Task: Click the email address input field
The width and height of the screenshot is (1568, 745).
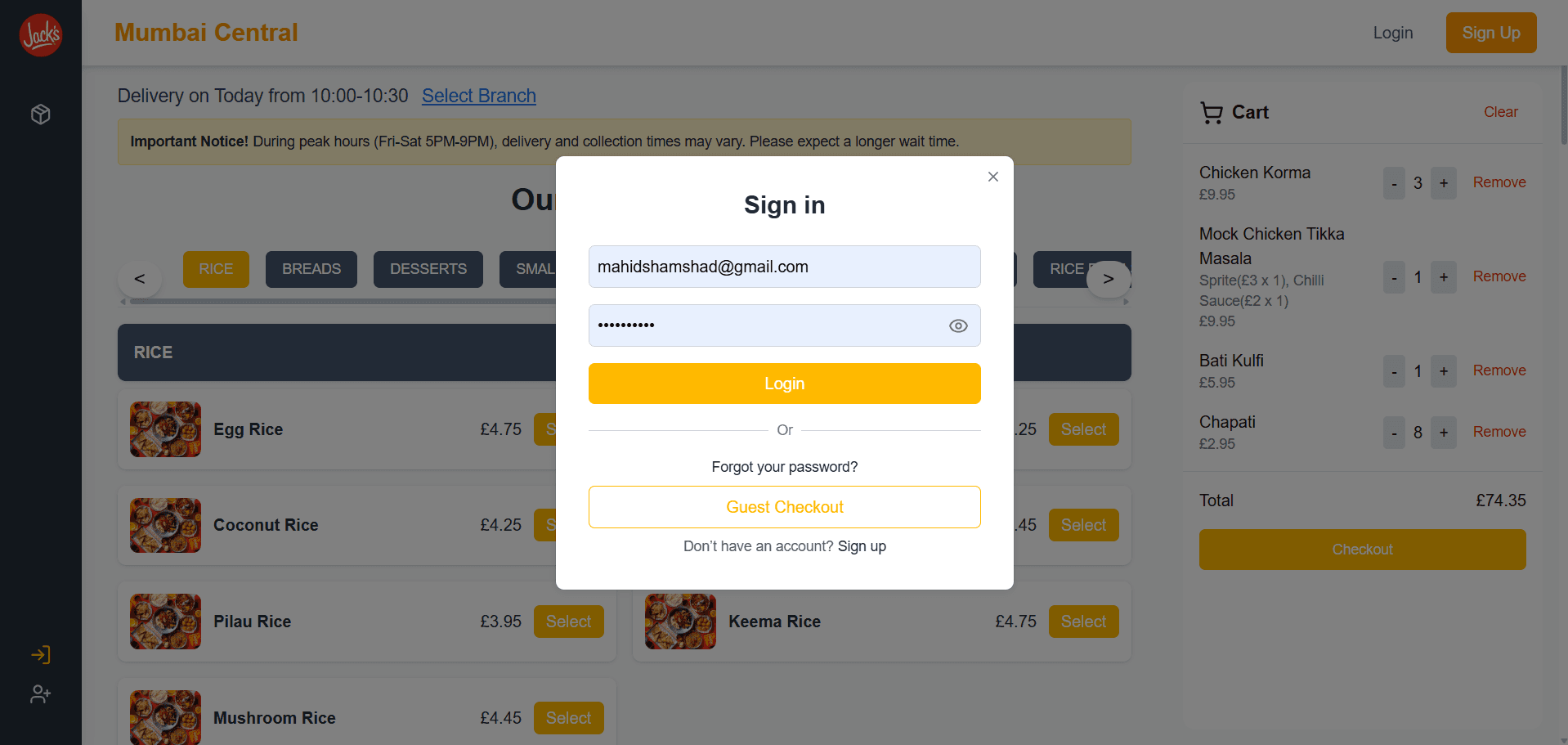Action: pyautogui.click(x=784, y=267)
